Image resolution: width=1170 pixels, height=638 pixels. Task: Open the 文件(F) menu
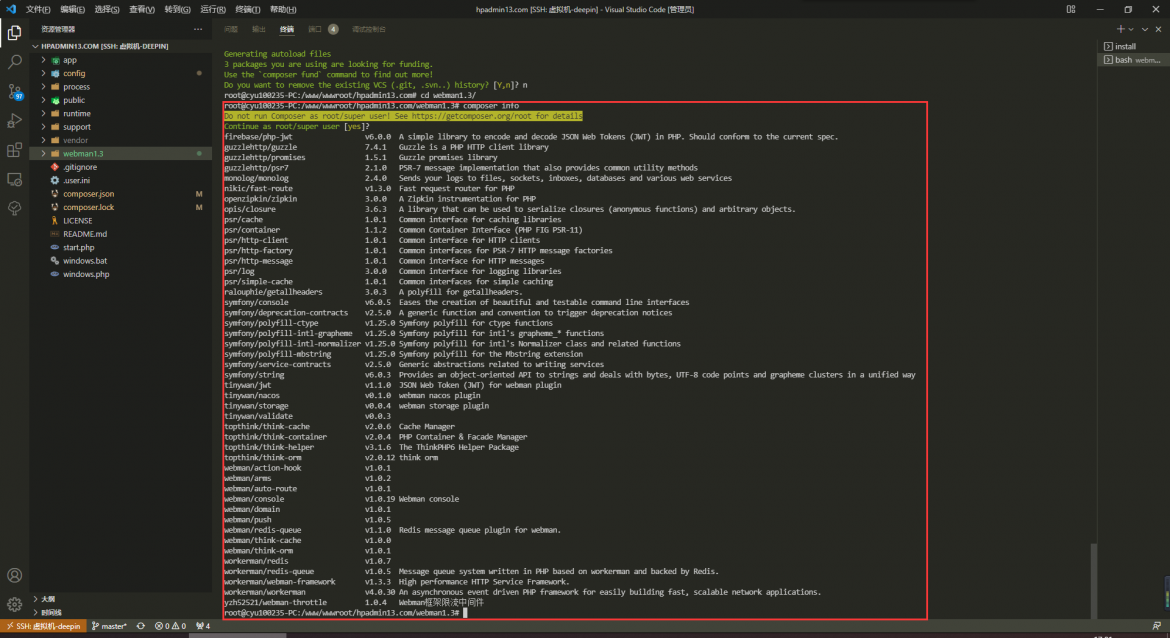pyautogui.click(x=38, y=10)
